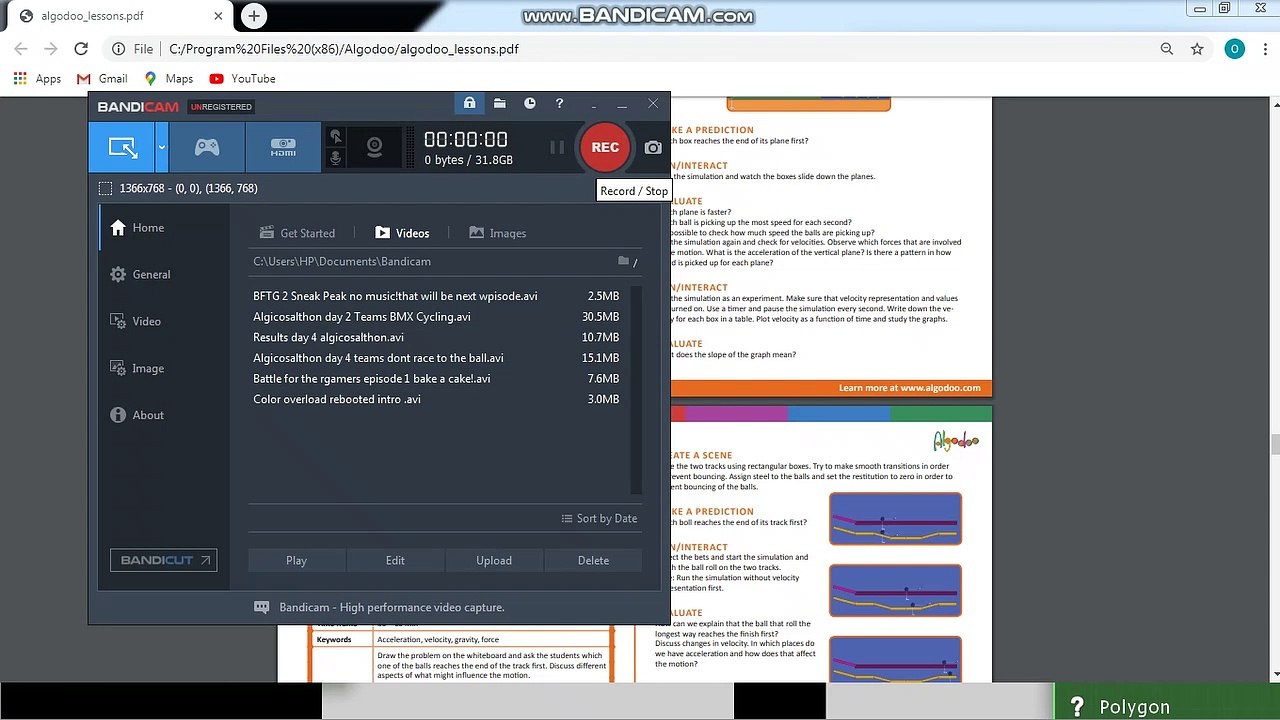
Task: Click the Bandicam status message chat icon
Action: coord(262,607)
